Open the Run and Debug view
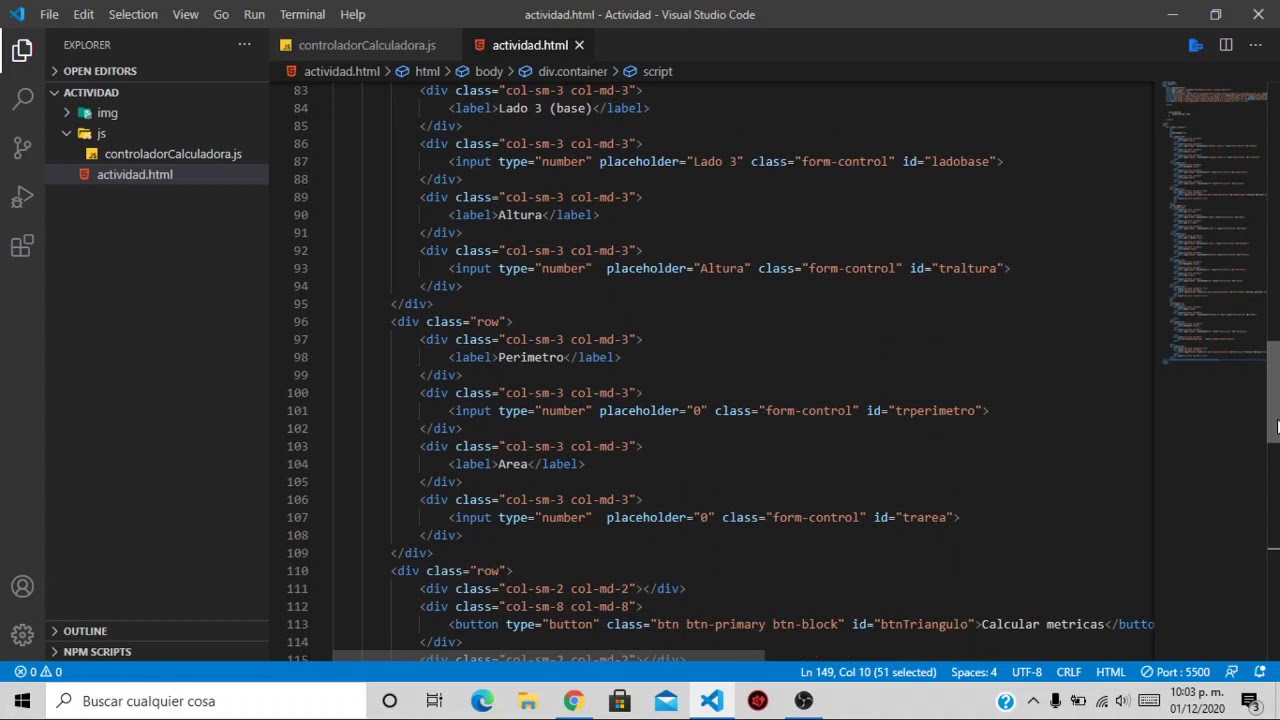This screenshot has width=1280, height=720. [x=22, y=197]
